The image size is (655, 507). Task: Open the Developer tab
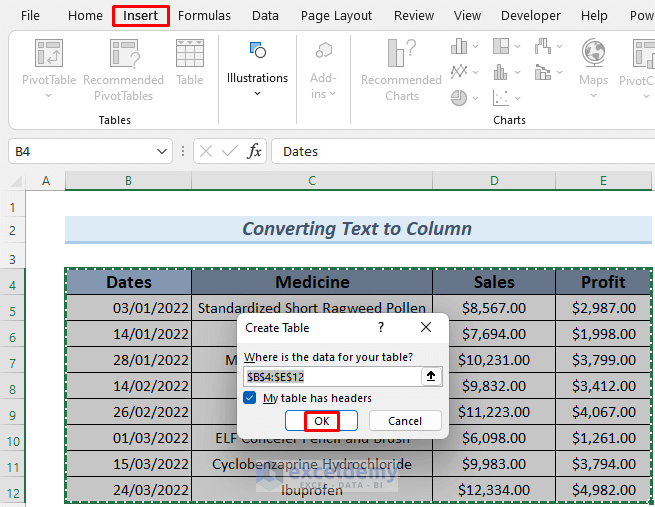531,16
